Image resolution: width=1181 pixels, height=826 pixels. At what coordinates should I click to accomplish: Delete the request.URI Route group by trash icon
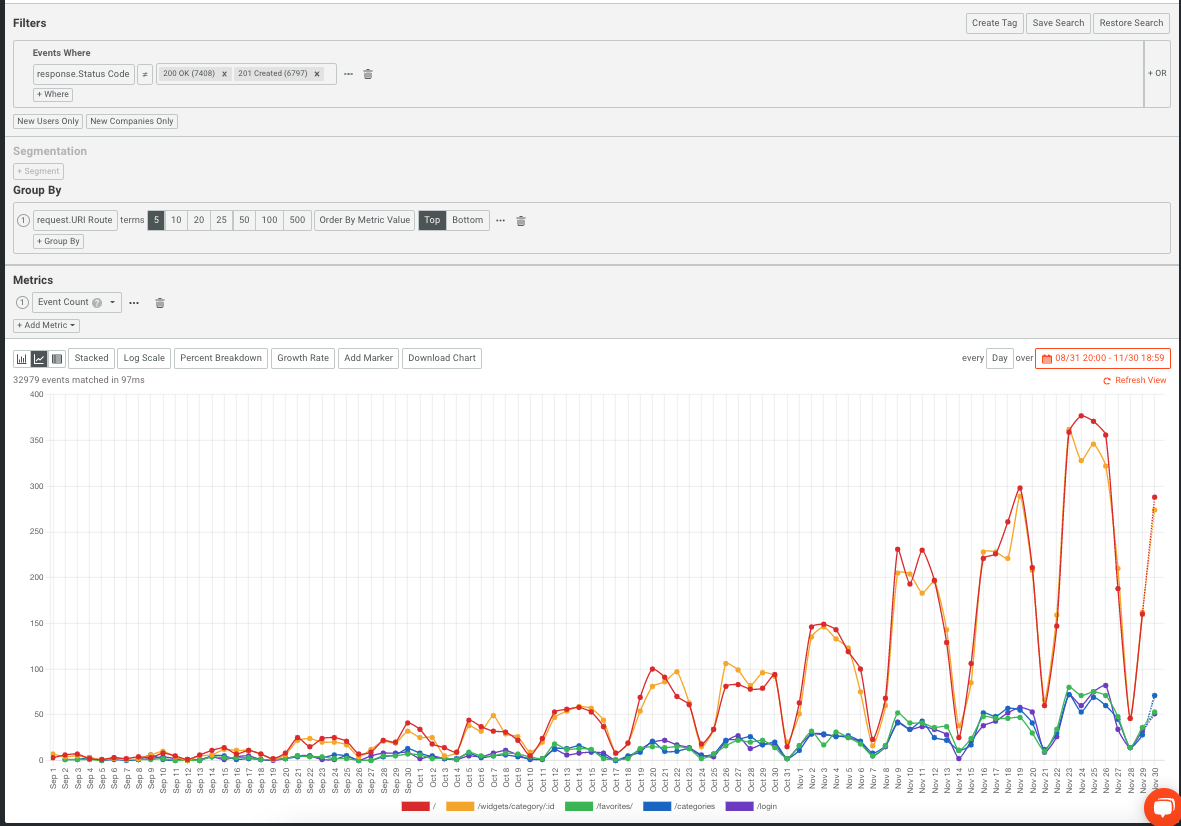point(521,220)
